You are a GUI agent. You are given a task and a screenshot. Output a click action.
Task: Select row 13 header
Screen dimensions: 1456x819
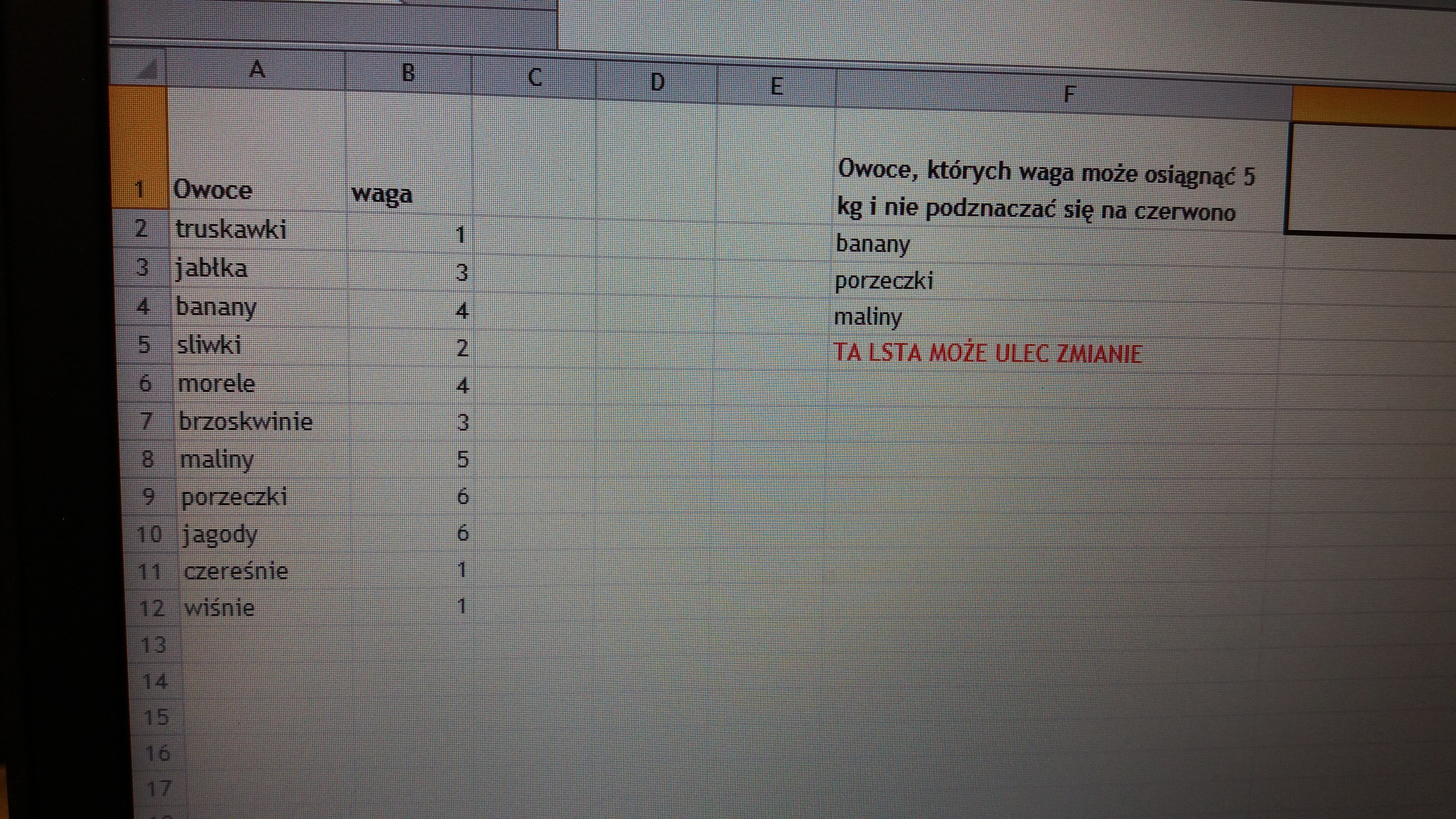(x=154, y=644)
